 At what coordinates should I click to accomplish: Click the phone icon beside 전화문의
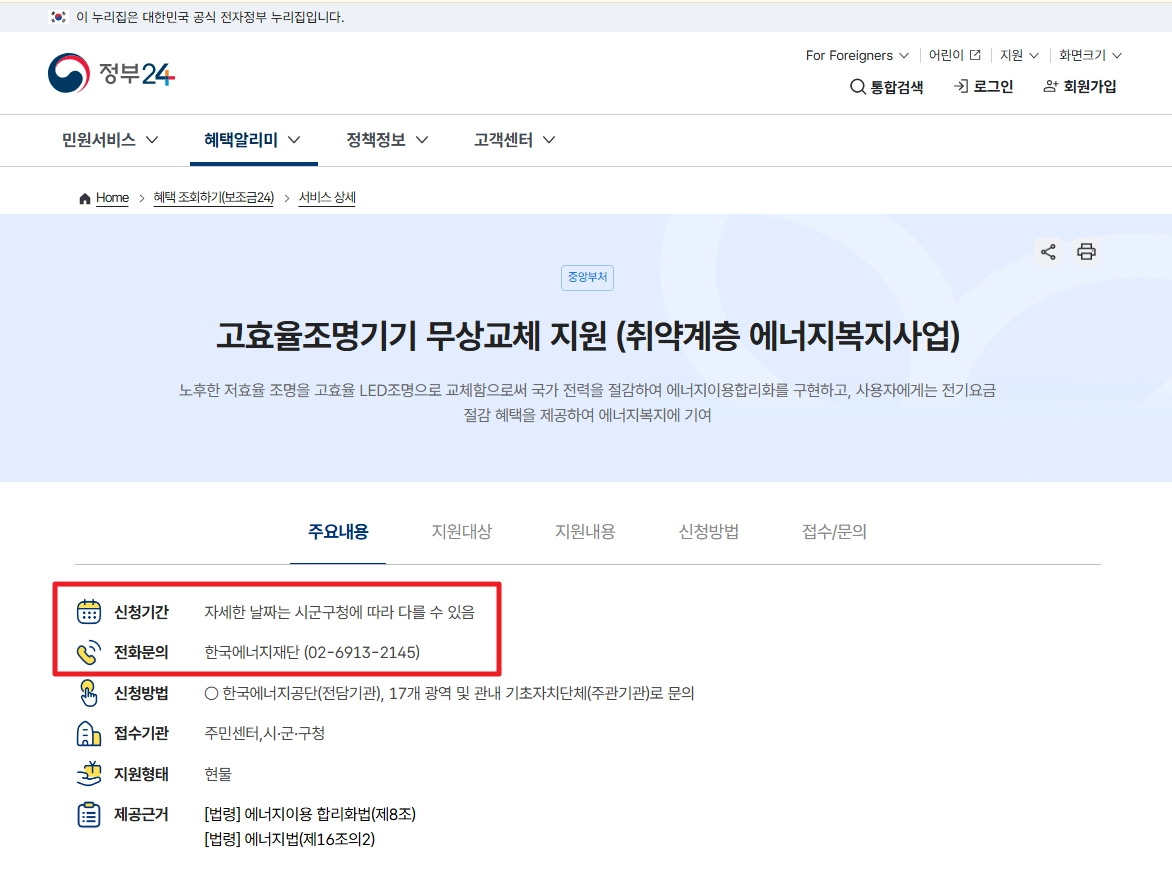pyautogui.click(x=89, y=652)
